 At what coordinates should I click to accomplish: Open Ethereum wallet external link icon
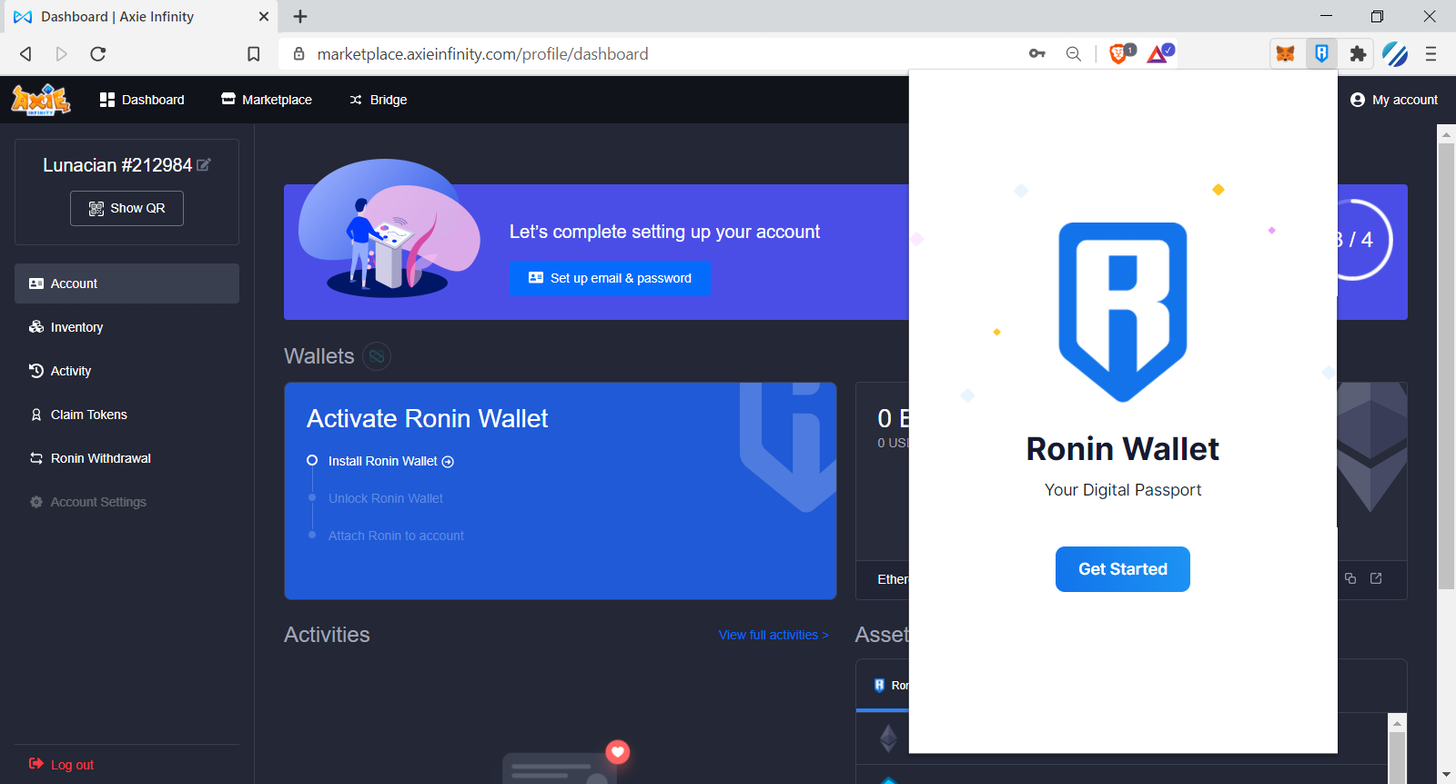(x=1376, y=579)
